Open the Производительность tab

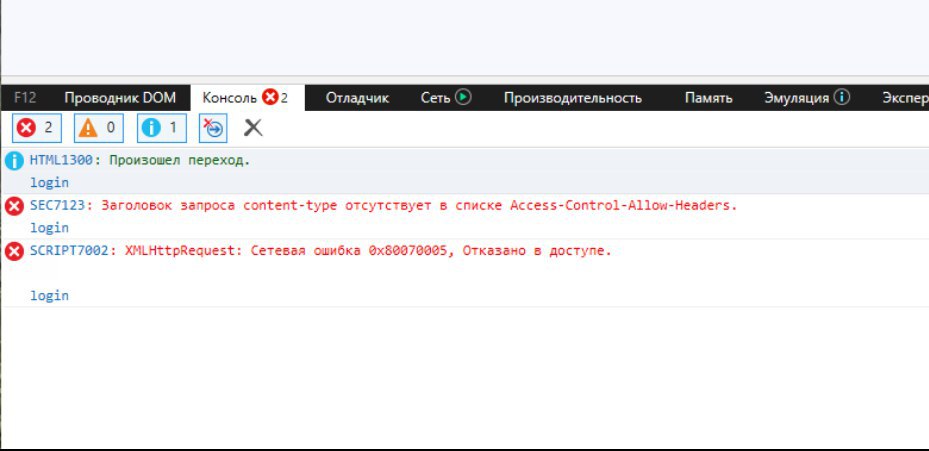click(573, 98)
